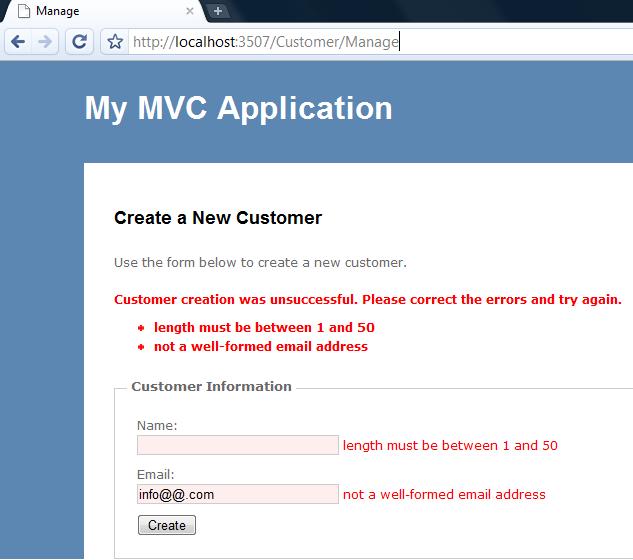Click the 'Customer creation was unsuccessful' error message
633x560 pixels.
pos(368,300)
